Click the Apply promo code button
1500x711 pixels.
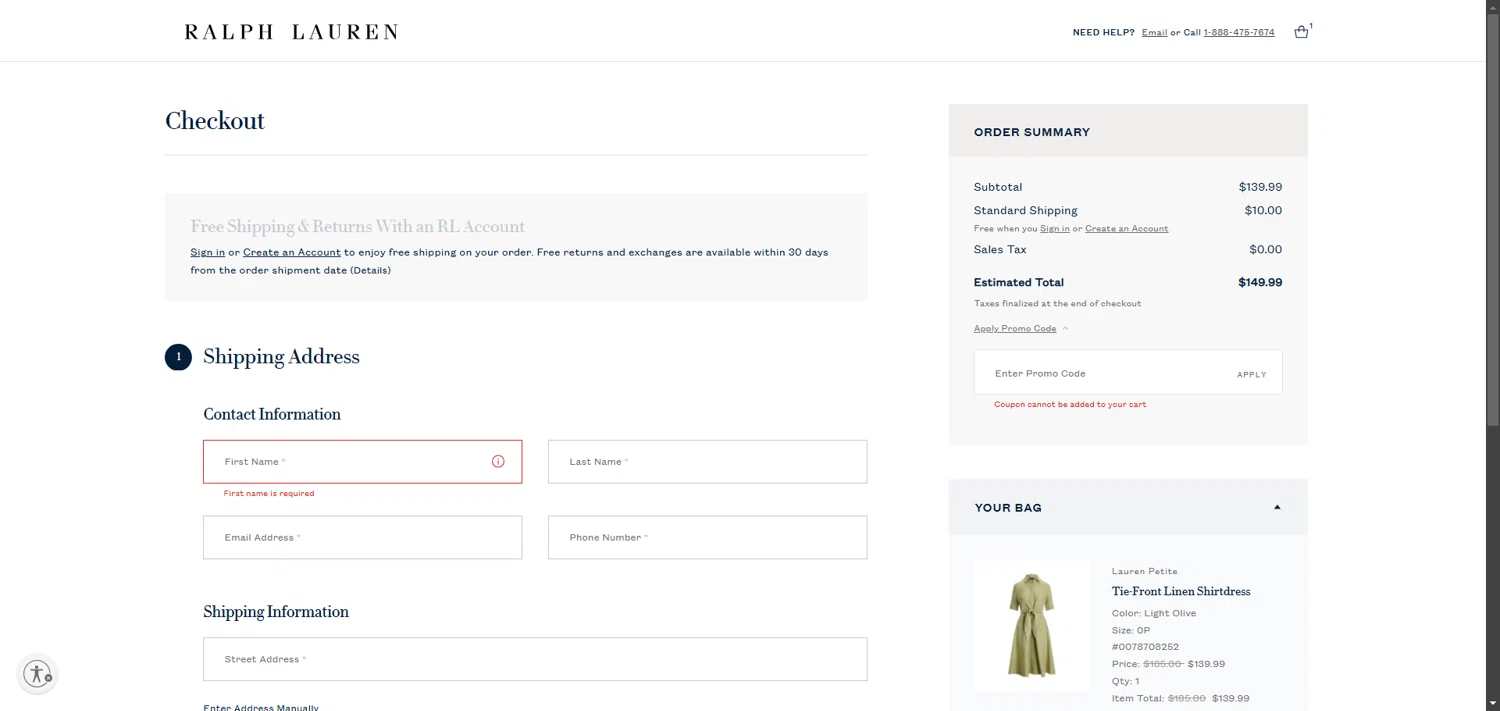[x=1251, y=374]
